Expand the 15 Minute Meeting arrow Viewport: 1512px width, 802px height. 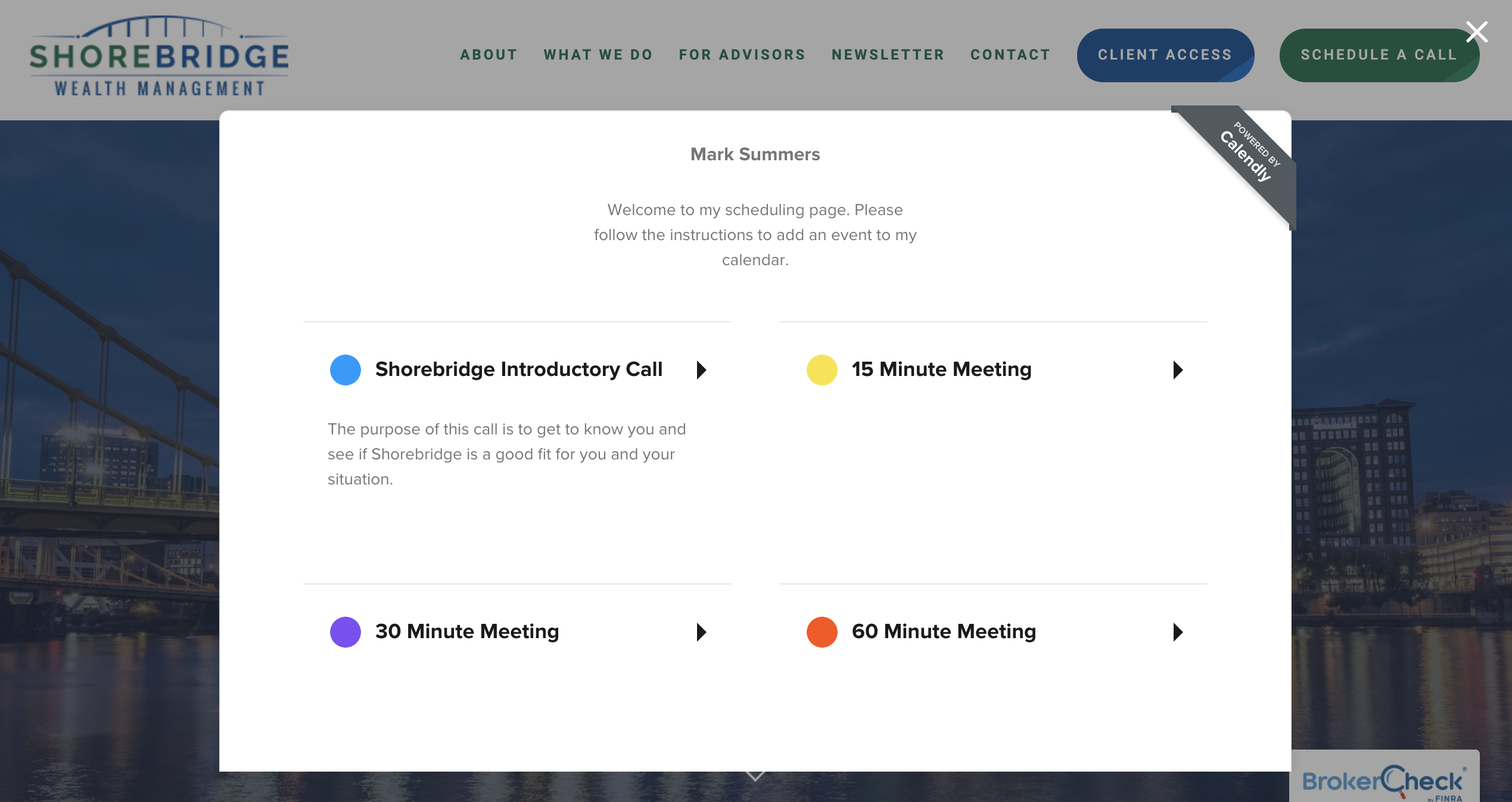[1178, 370]
